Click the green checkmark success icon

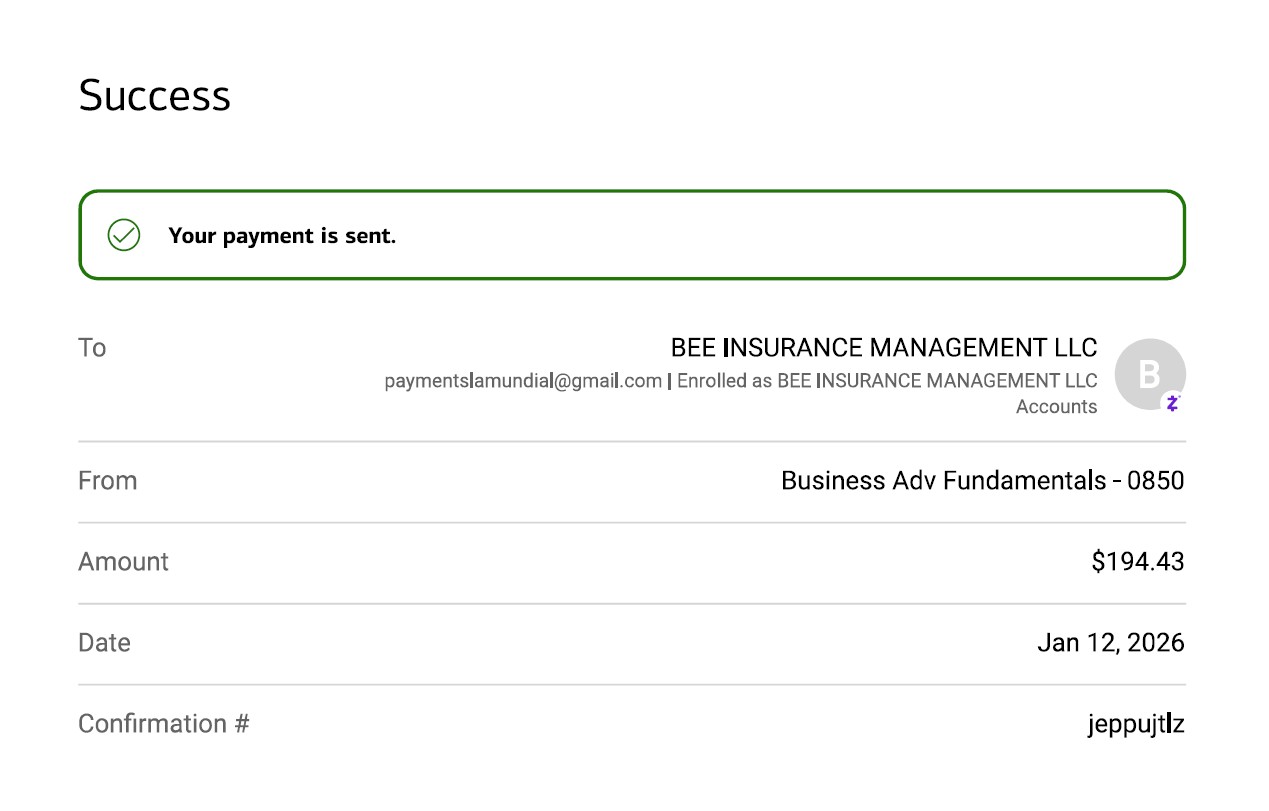click(x=124, y=235)
